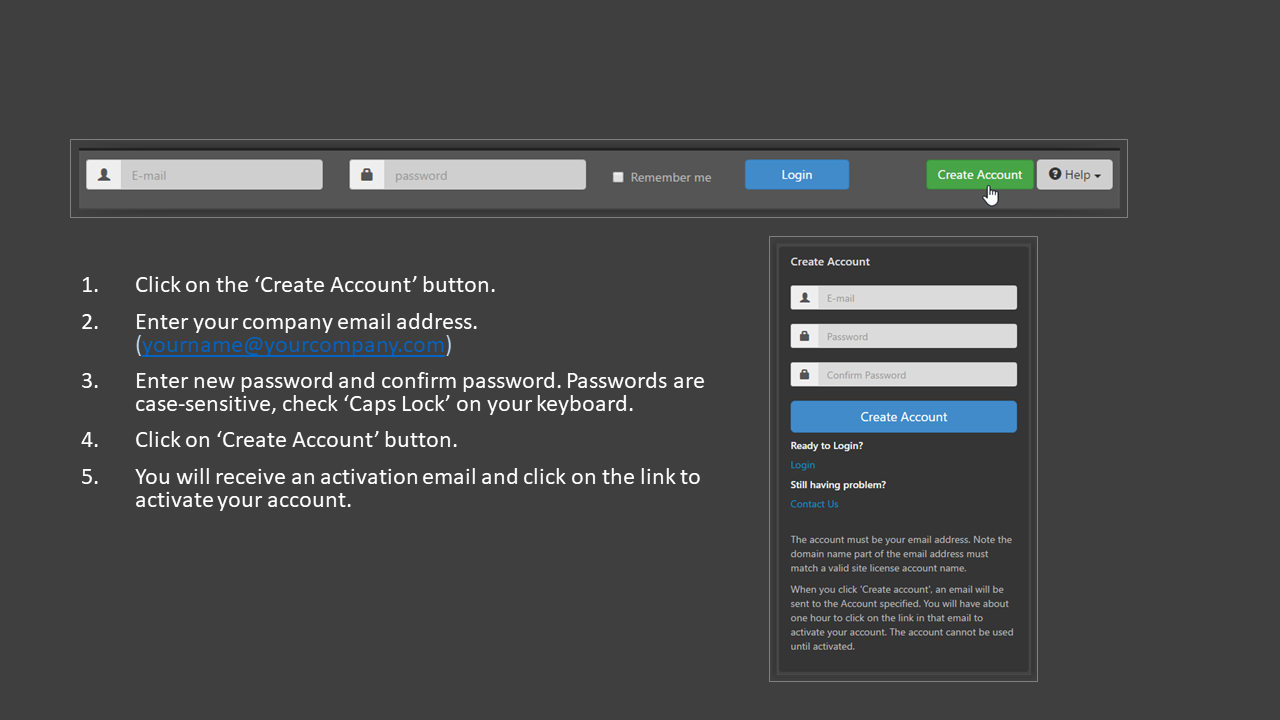Click the 'Still having problem?' text
1280x720 pixels.
838,485
